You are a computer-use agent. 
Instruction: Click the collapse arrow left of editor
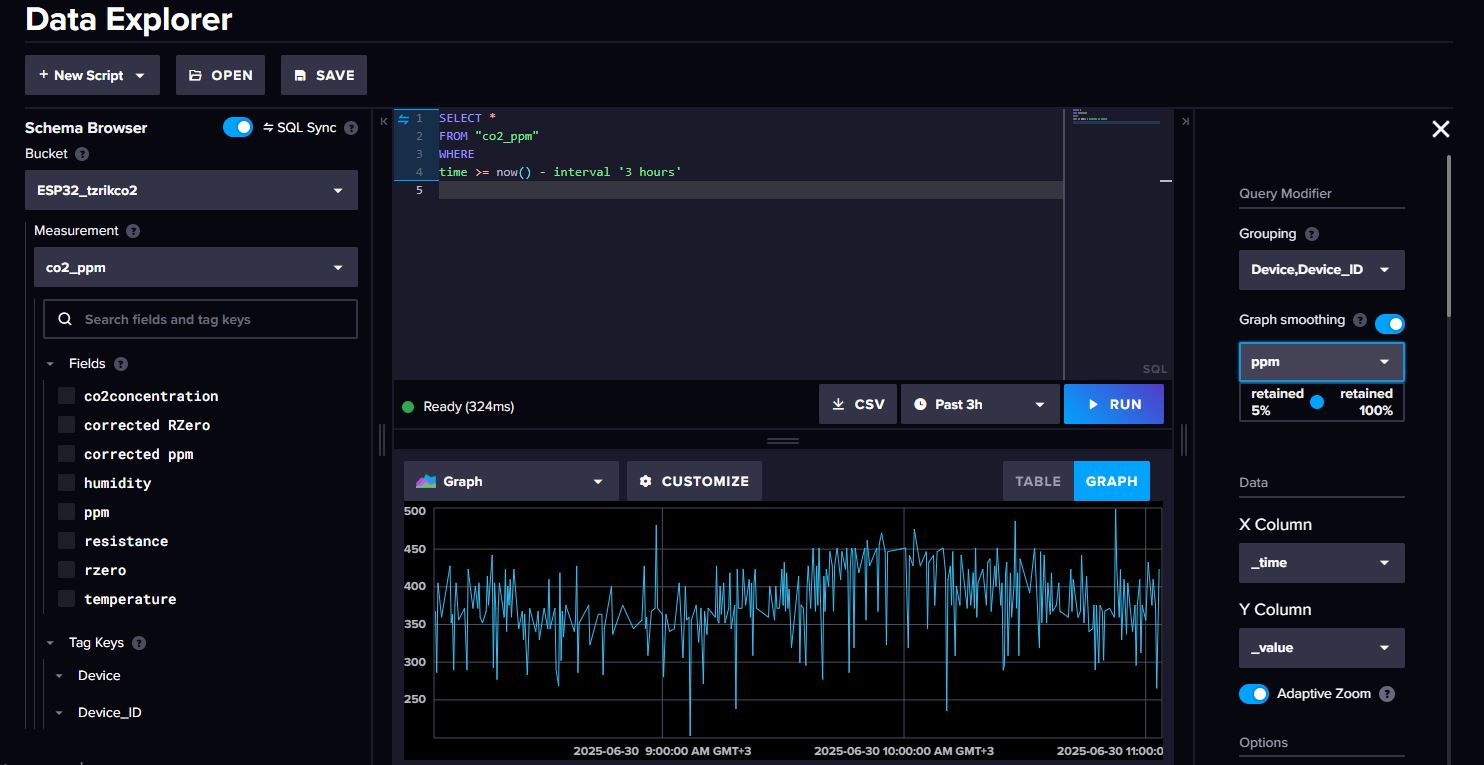click(x=384, y=121)
